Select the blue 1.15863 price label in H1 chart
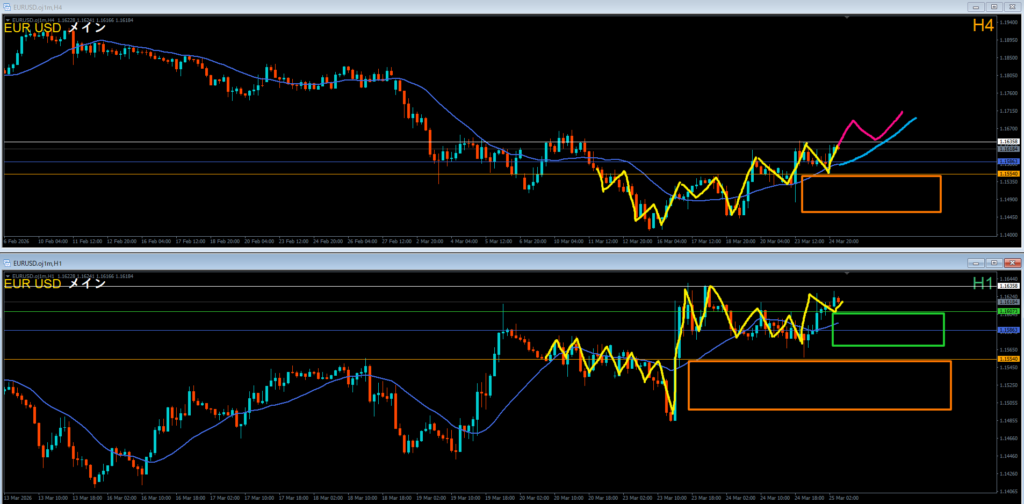This screenshot has width=1024, height=504. (1009, 330)
